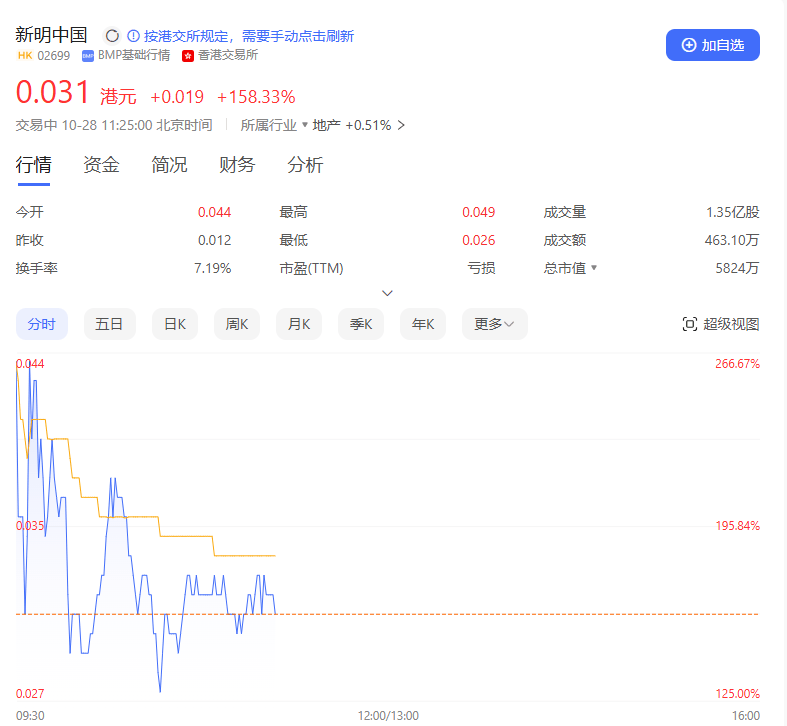
Task: Open the 总市值 dropdown arrow
Action: click(x=594, y=268)
